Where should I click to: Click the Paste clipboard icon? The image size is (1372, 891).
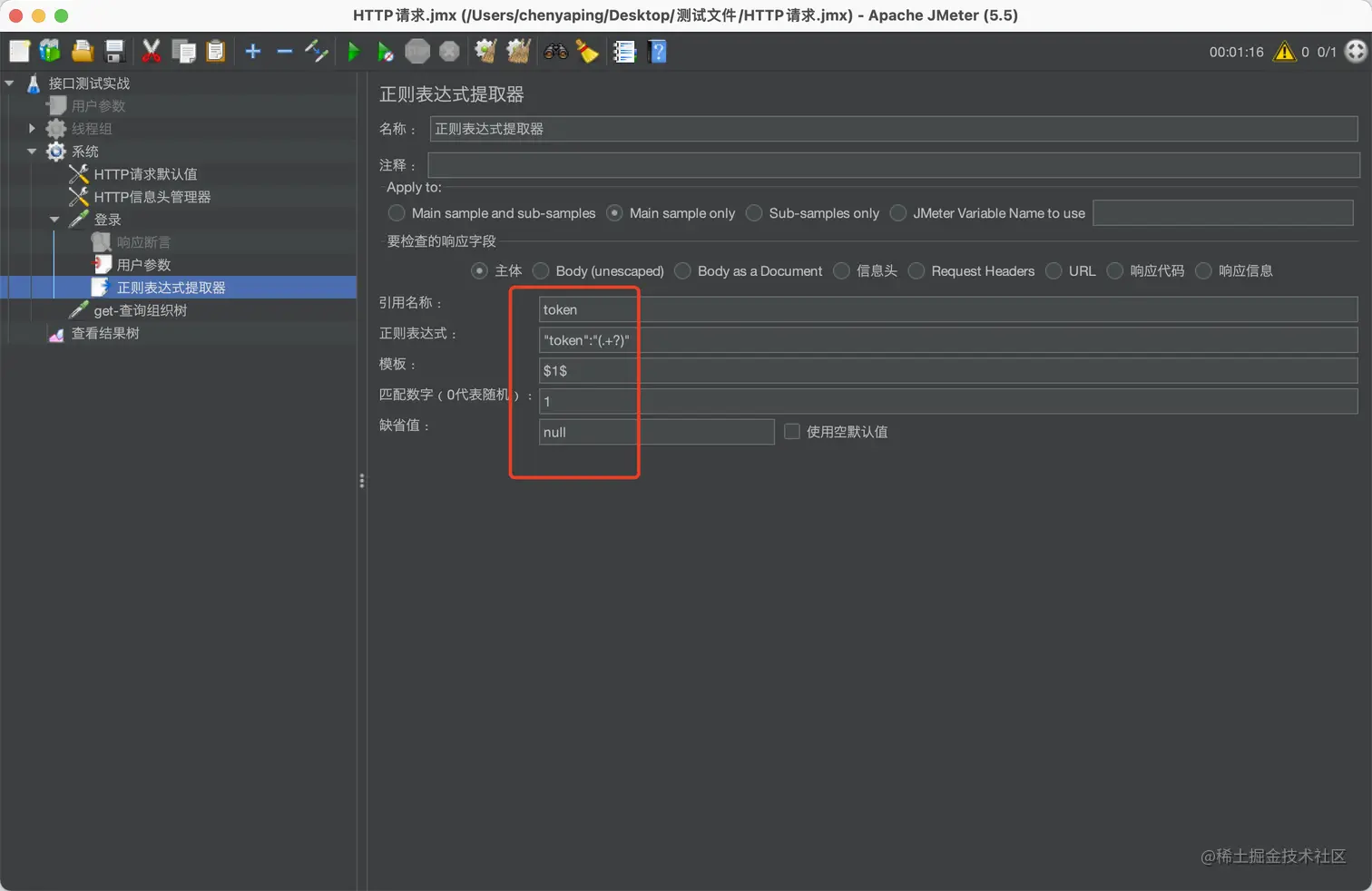[x=215, y=52]
